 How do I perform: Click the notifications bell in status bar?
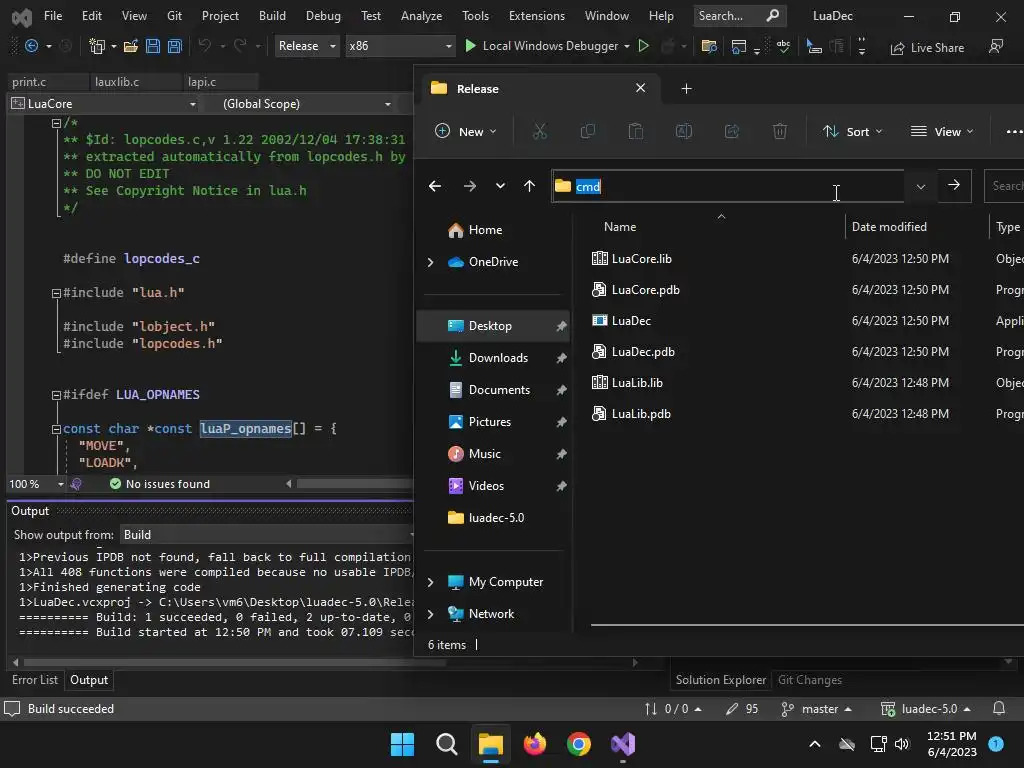(999, 709)
